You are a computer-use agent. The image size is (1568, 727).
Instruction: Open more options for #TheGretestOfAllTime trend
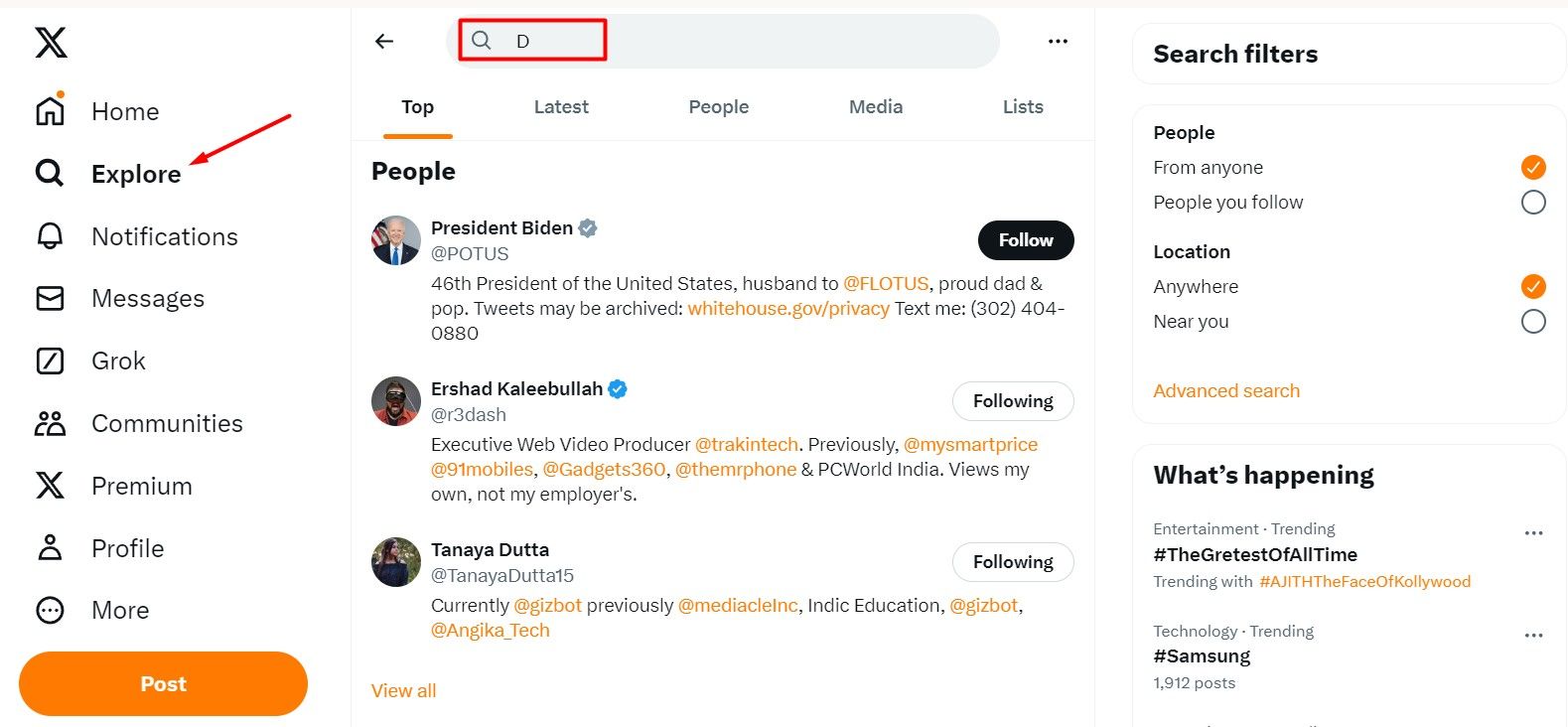[1533, 533]
